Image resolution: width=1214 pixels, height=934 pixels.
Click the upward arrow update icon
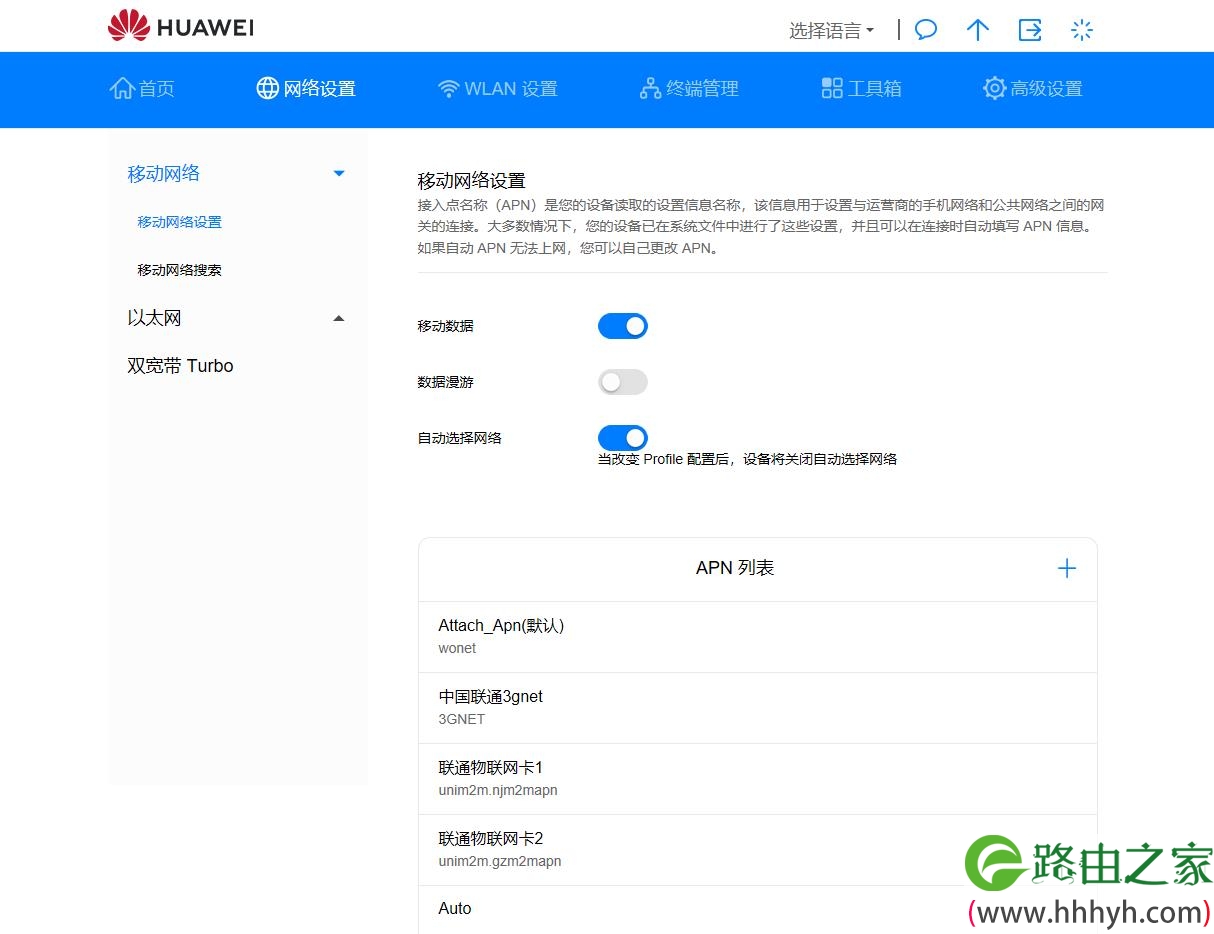pyautogui.click(x=978, y=30)
